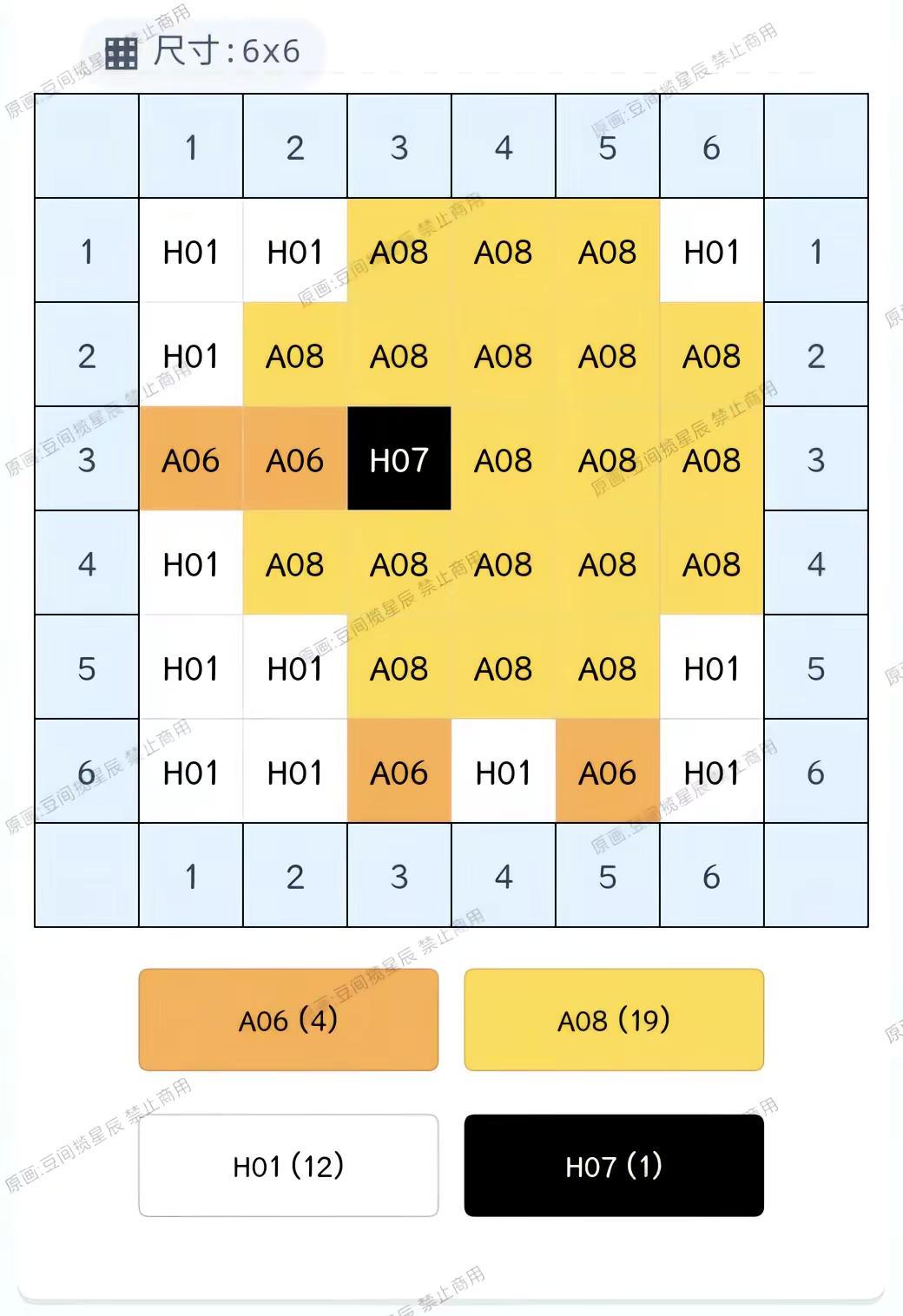
Task: Click top column header 6
Action: (712, 147)
